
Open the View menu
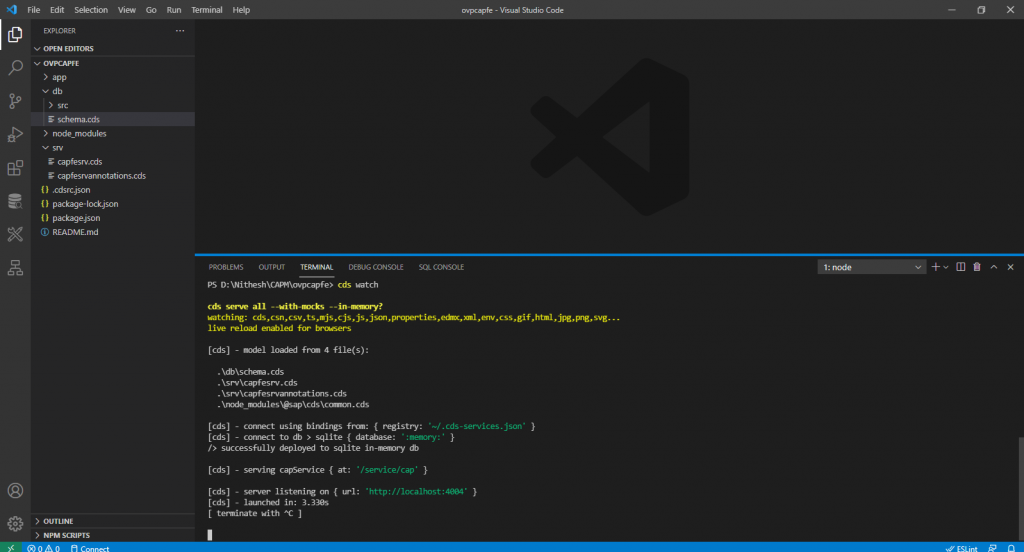coord(127,10)
